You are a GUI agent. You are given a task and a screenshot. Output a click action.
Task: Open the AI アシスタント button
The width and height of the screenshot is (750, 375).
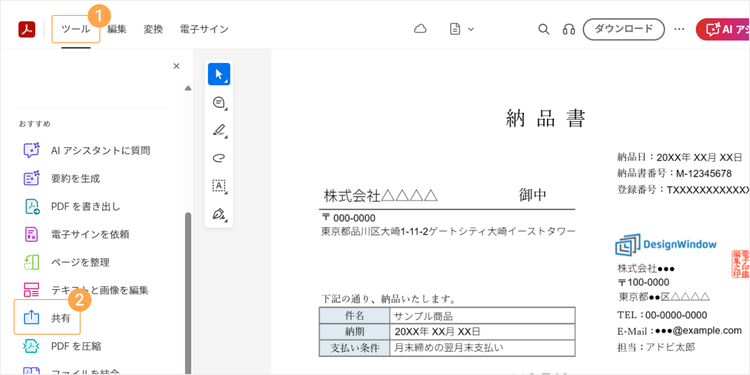723,29
